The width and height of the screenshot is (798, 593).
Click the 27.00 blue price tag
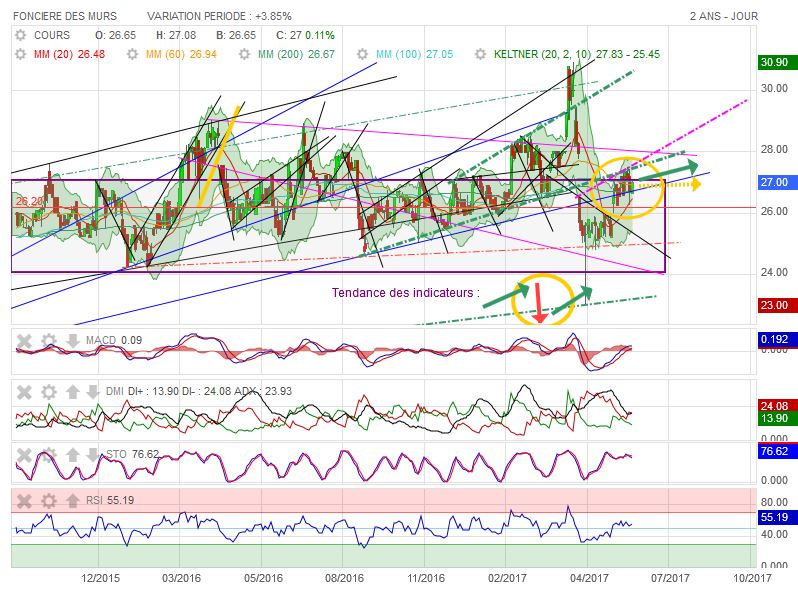point(777,182)
